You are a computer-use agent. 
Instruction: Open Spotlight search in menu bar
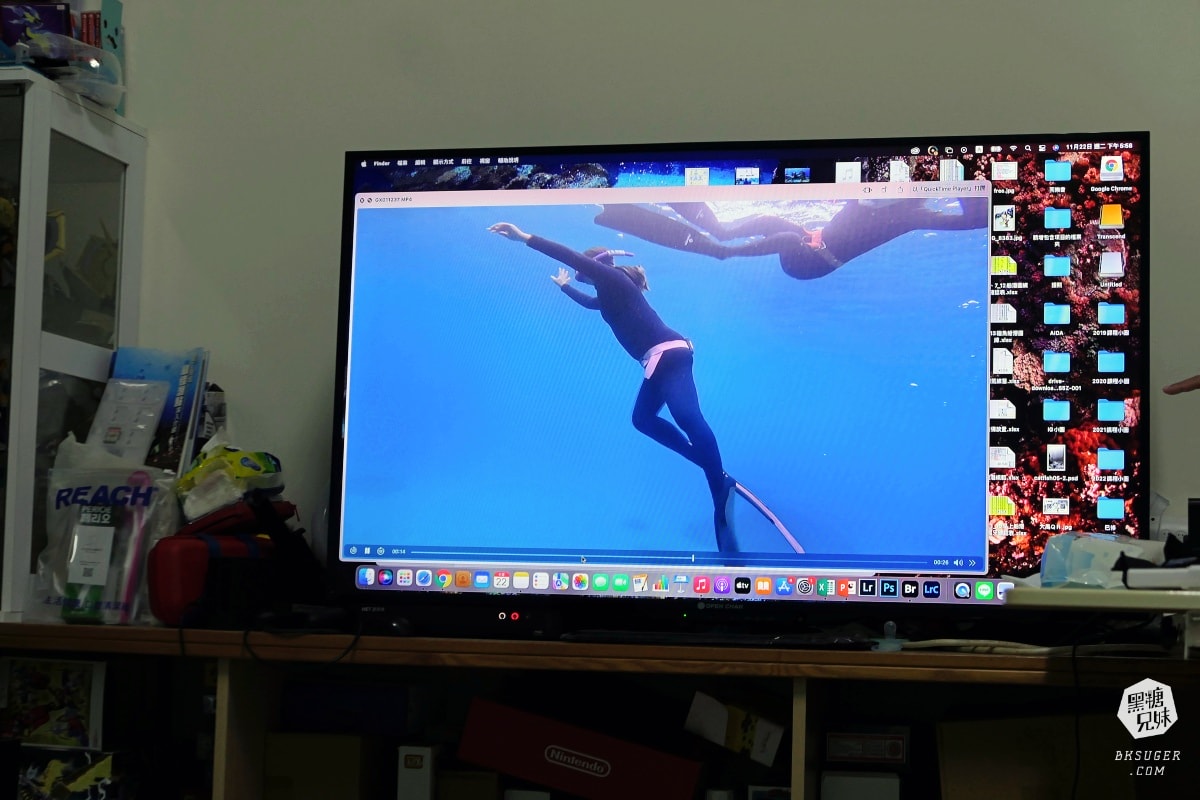[1029, 148]
